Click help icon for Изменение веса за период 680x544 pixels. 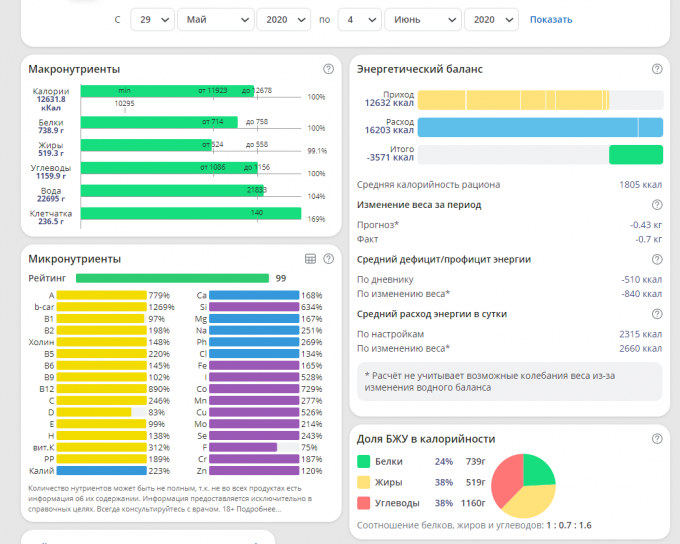pos(657,205)
